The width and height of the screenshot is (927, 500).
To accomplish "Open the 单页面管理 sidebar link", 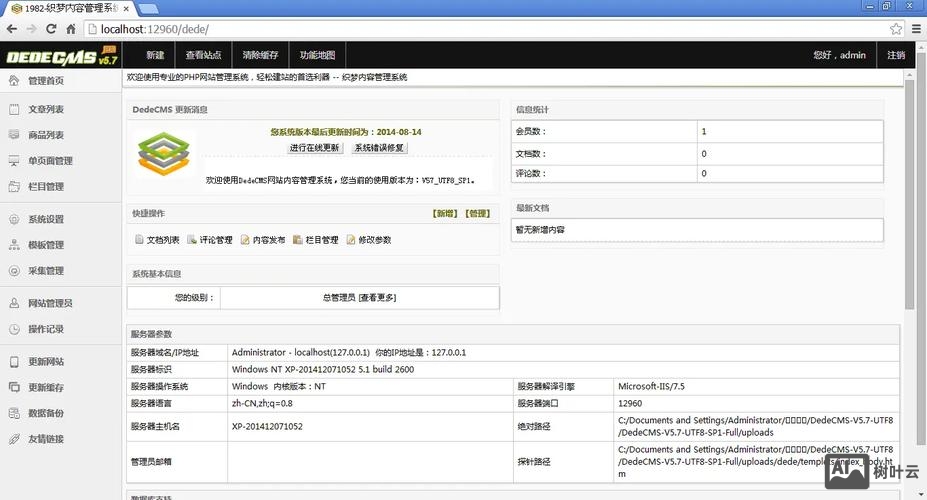I will point(50,161).
